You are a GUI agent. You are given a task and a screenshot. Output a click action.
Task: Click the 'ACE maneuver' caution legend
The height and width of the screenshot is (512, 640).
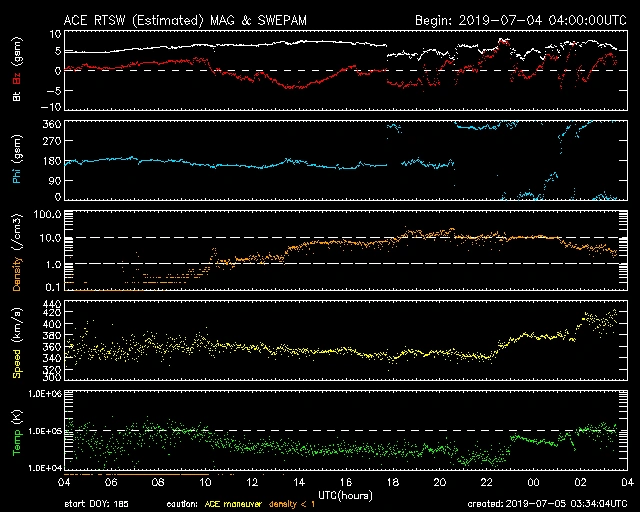tap(233, 504)
